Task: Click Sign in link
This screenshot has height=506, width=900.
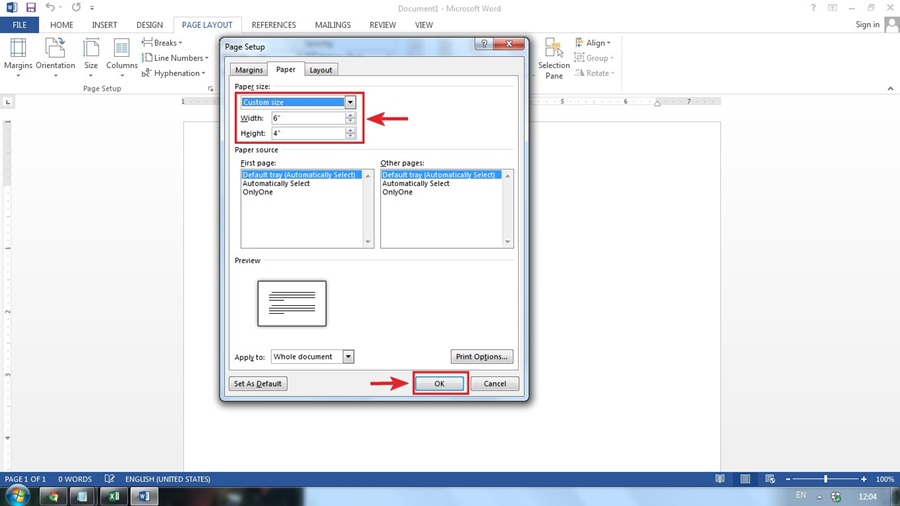Action: pyautogui.click(x=867, y=24)
